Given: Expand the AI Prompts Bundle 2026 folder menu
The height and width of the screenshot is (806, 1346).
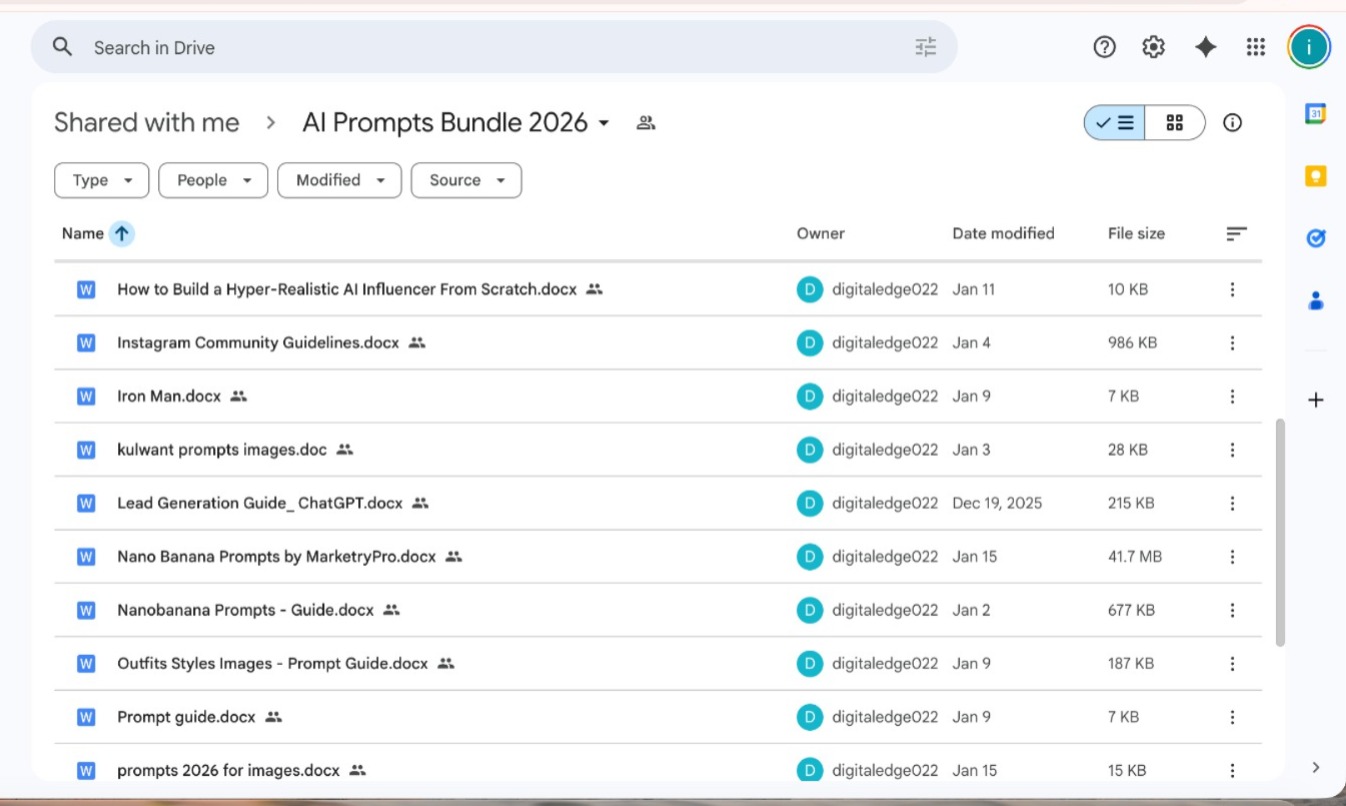Looking at the screenshot, I should 604,124.
